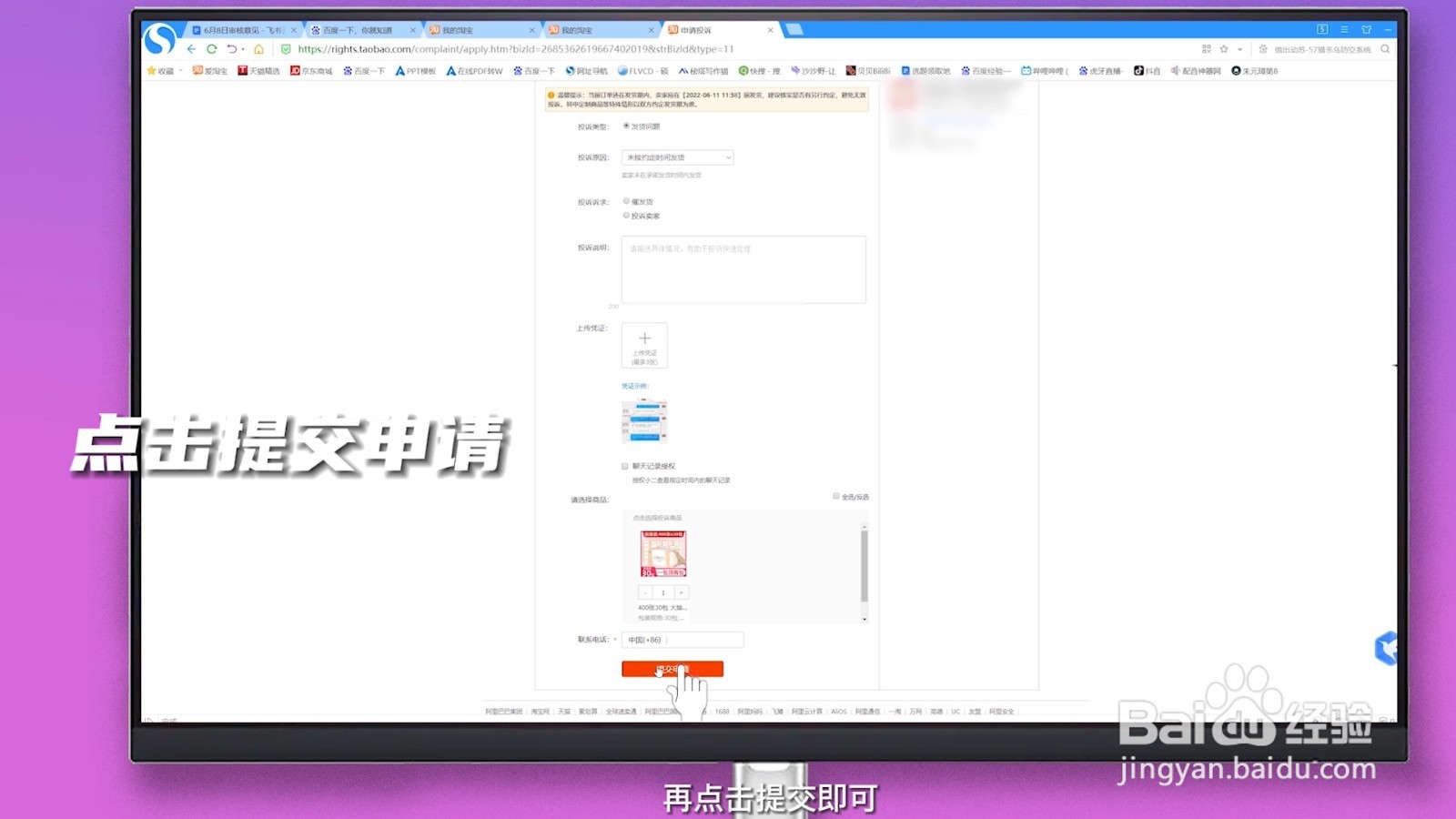Open the 京东商城 bookmark
This screenshot has width=1456, height=819.
(x=311, y=71)
